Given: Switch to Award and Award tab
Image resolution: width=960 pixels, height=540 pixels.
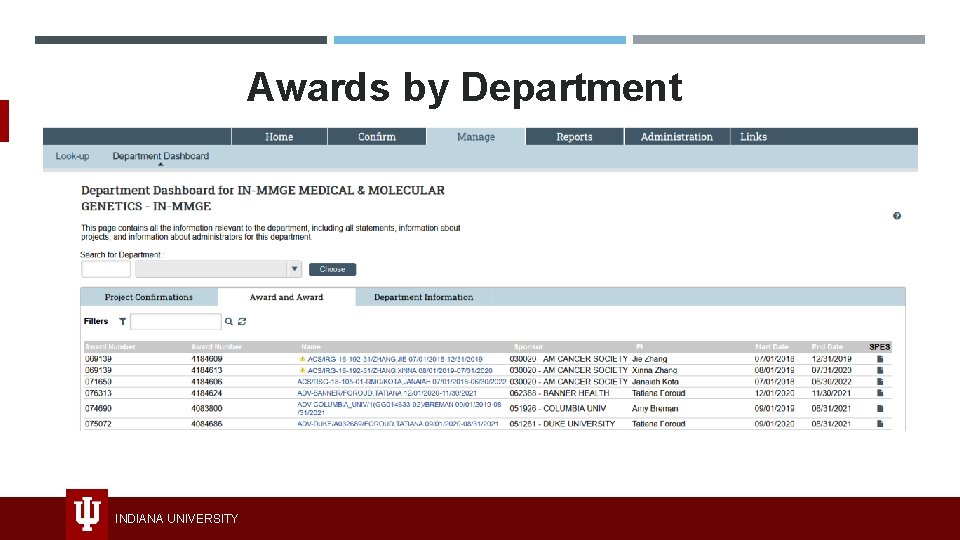Looking at the screenshot, I should pyautogui.click(x=287, y=297).
